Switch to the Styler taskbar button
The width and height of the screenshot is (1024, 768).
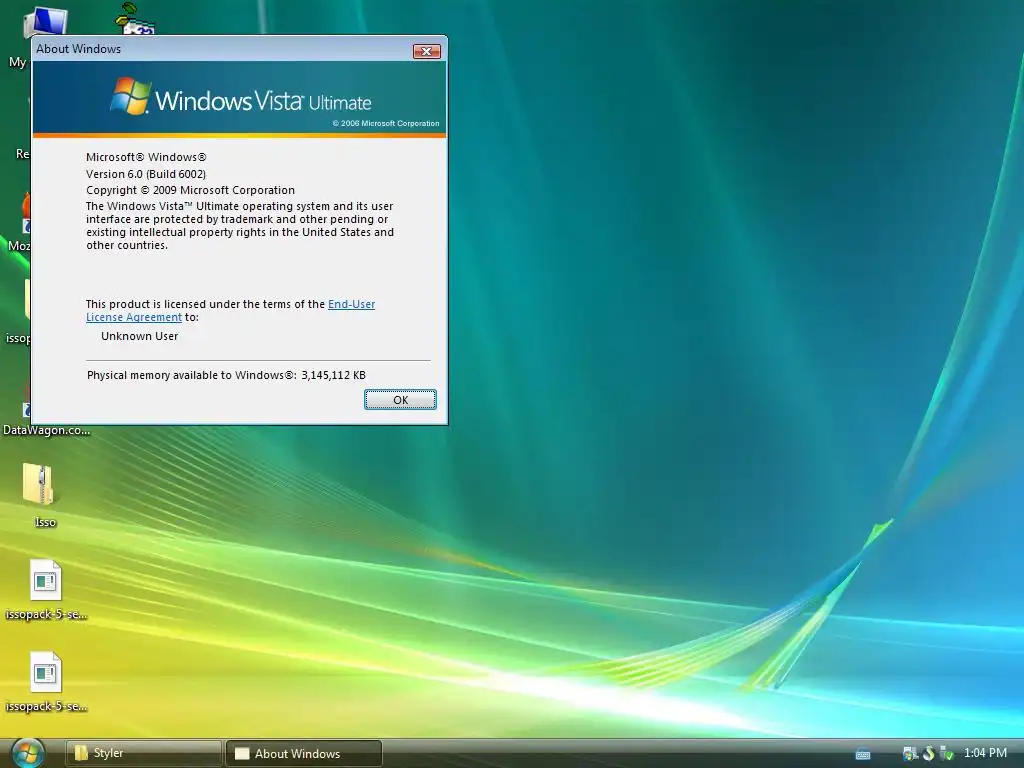point(144,753)
